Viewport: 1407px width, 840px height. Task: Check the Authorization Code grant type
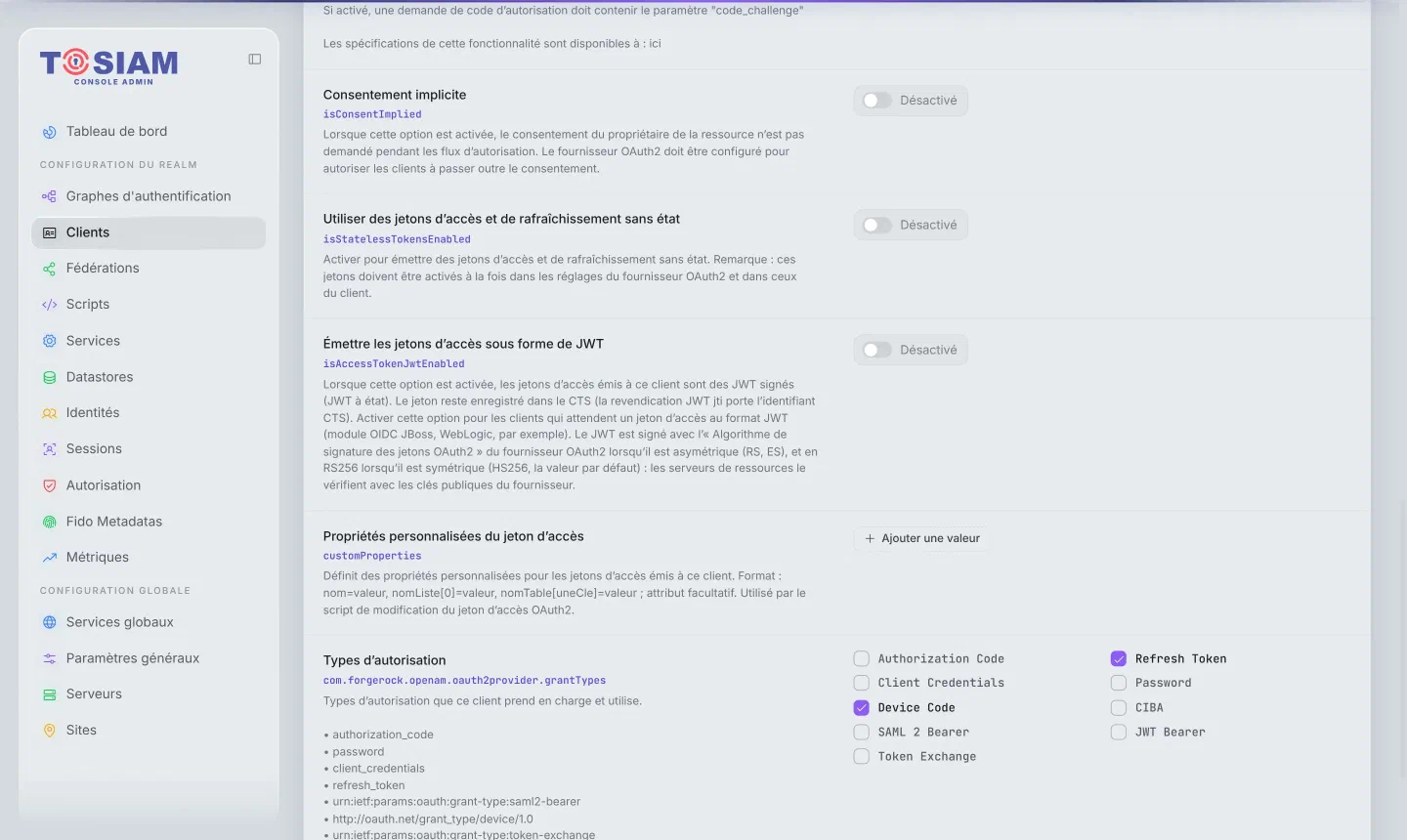pyautogui.click(x=862, y=659)
